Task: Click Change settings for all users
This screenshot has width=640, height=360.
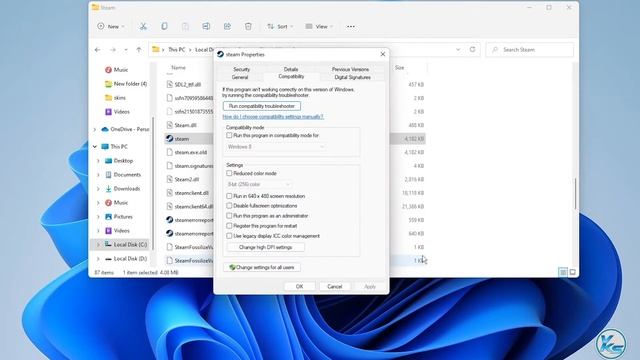Action: (x=262, y=267)
